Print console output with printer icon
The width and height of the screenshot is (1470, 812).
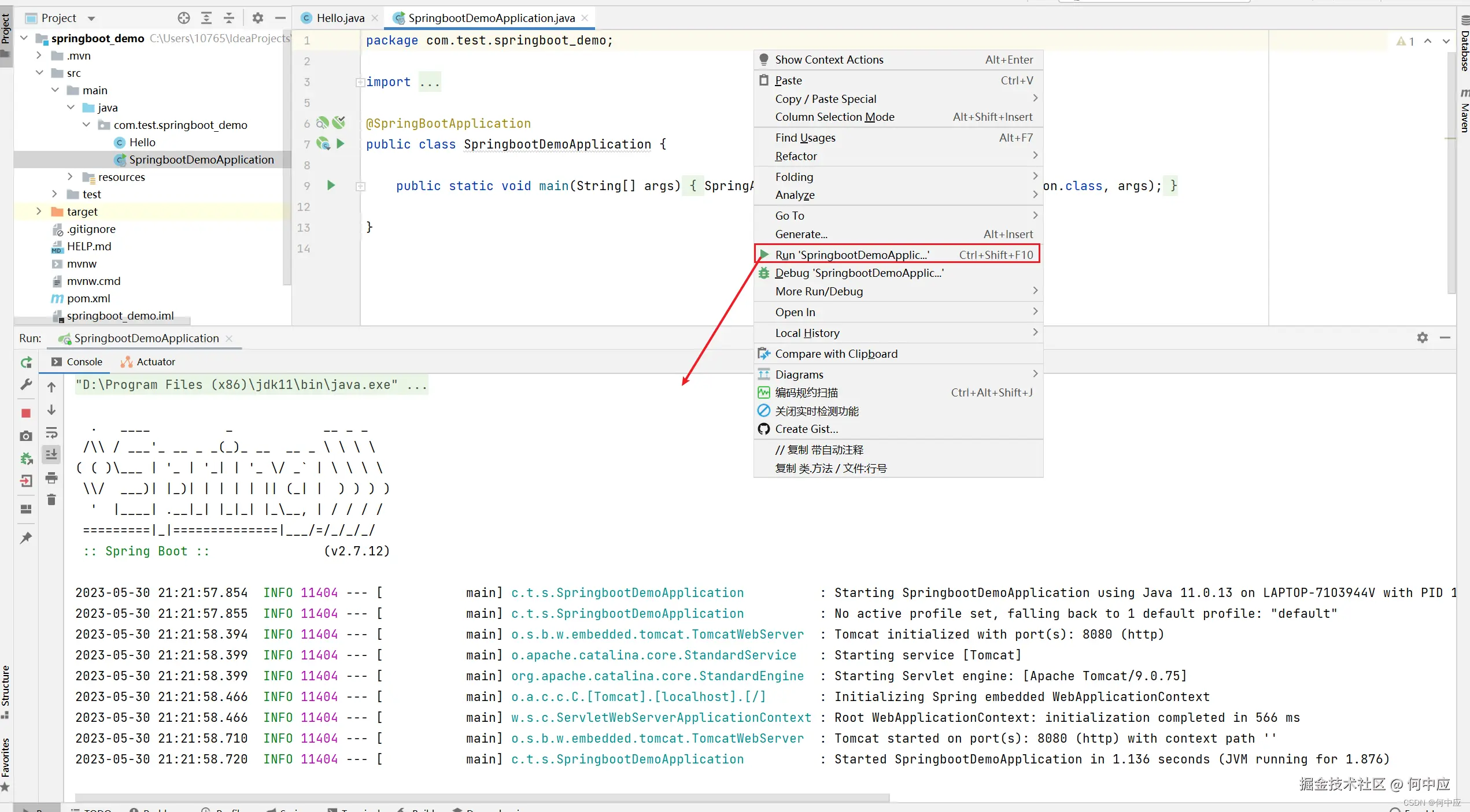51,477
